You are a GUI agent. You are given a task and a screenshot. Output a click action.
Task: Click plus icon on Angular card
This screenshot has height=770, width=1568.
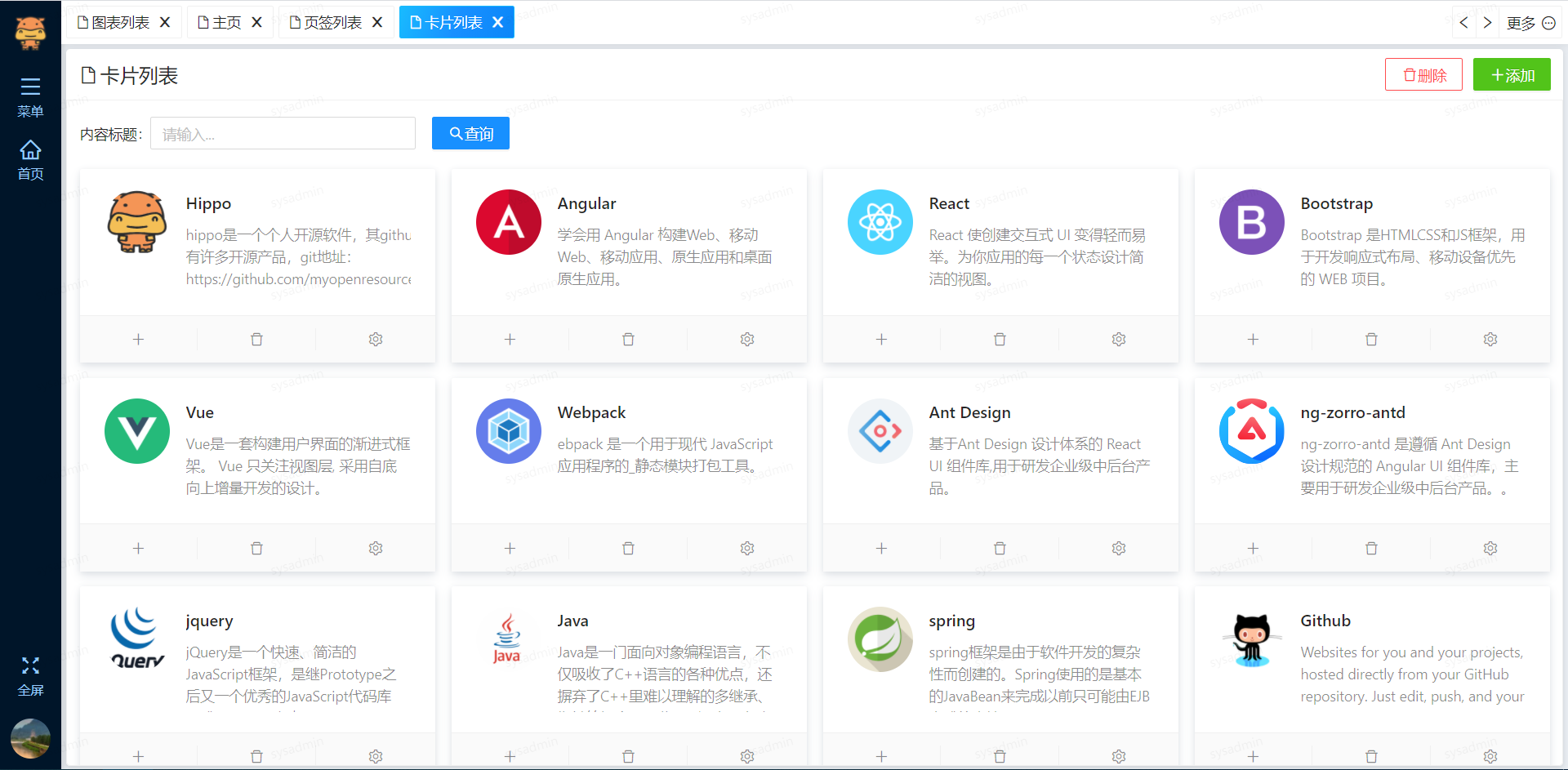point(510,339)
